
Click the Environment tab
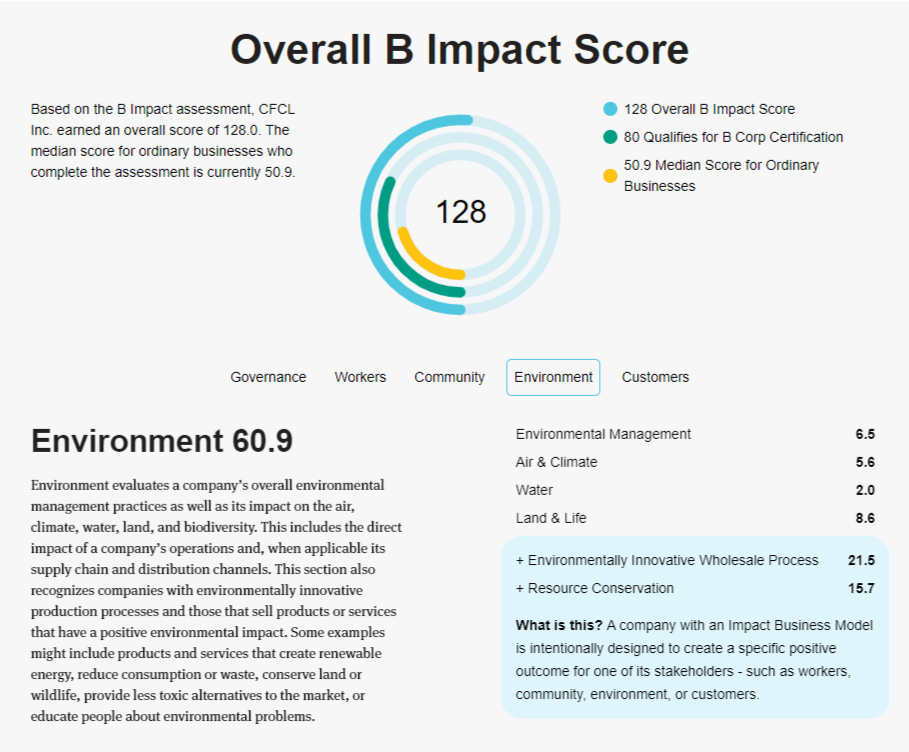point(553,377)
